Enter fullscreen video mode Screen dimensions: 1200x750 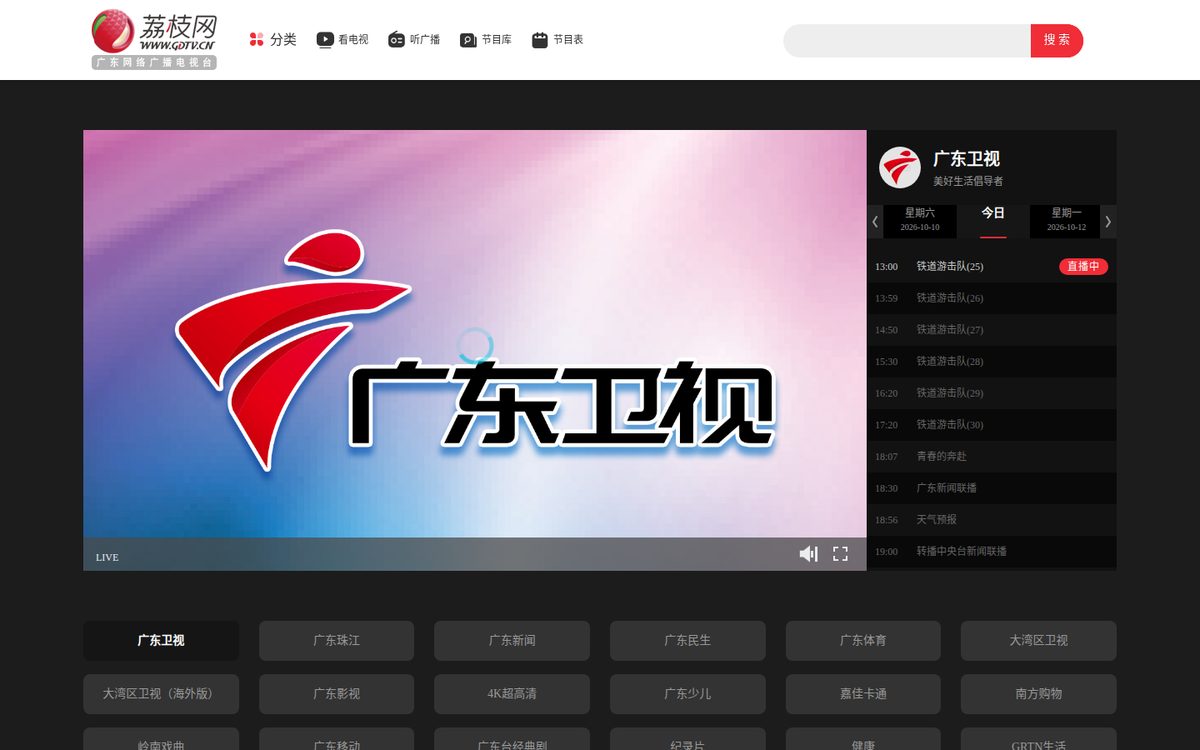(x=841, y=554)
